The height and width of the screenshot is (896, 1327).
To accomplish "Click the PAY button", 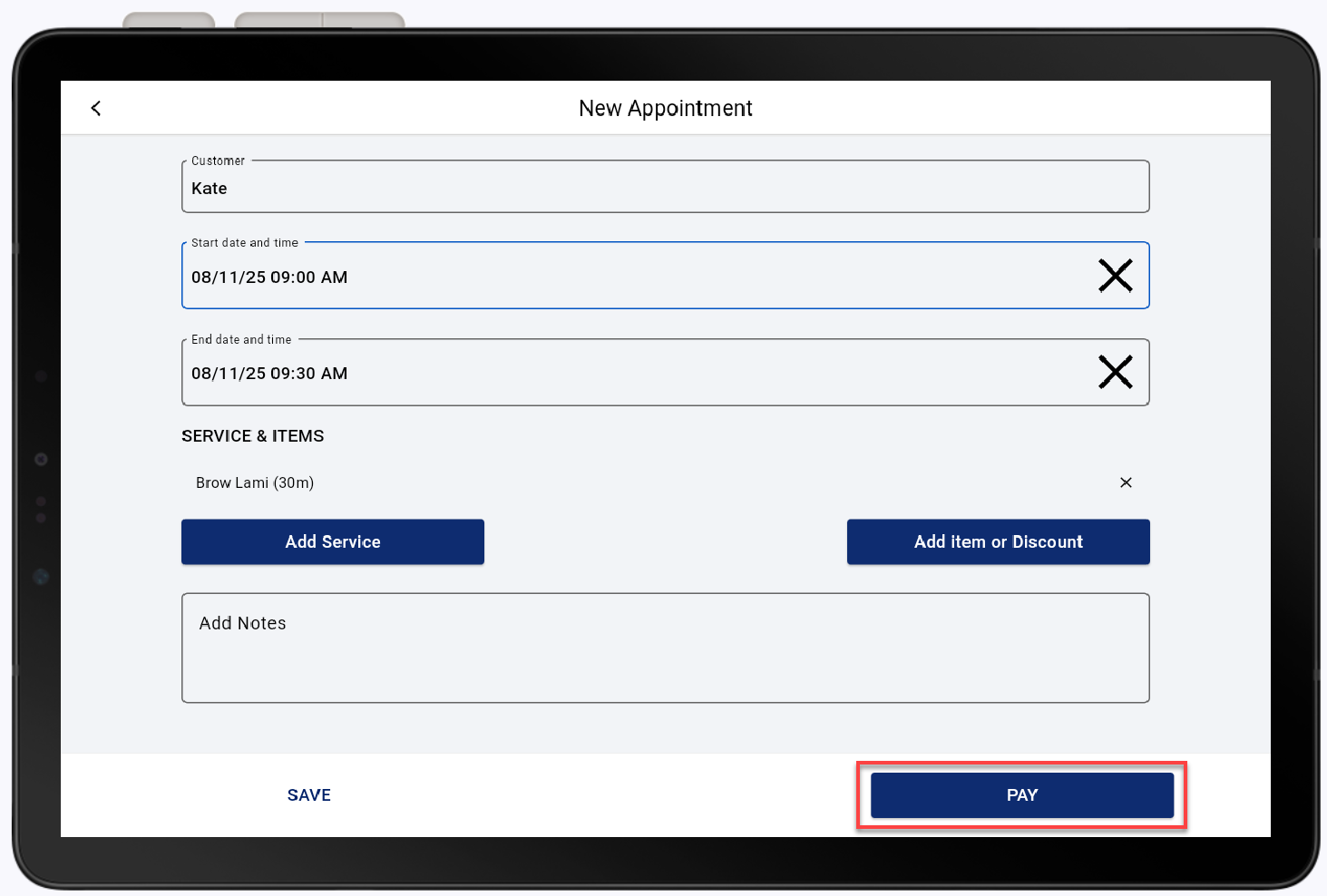I will click(x=1022, y=795).
